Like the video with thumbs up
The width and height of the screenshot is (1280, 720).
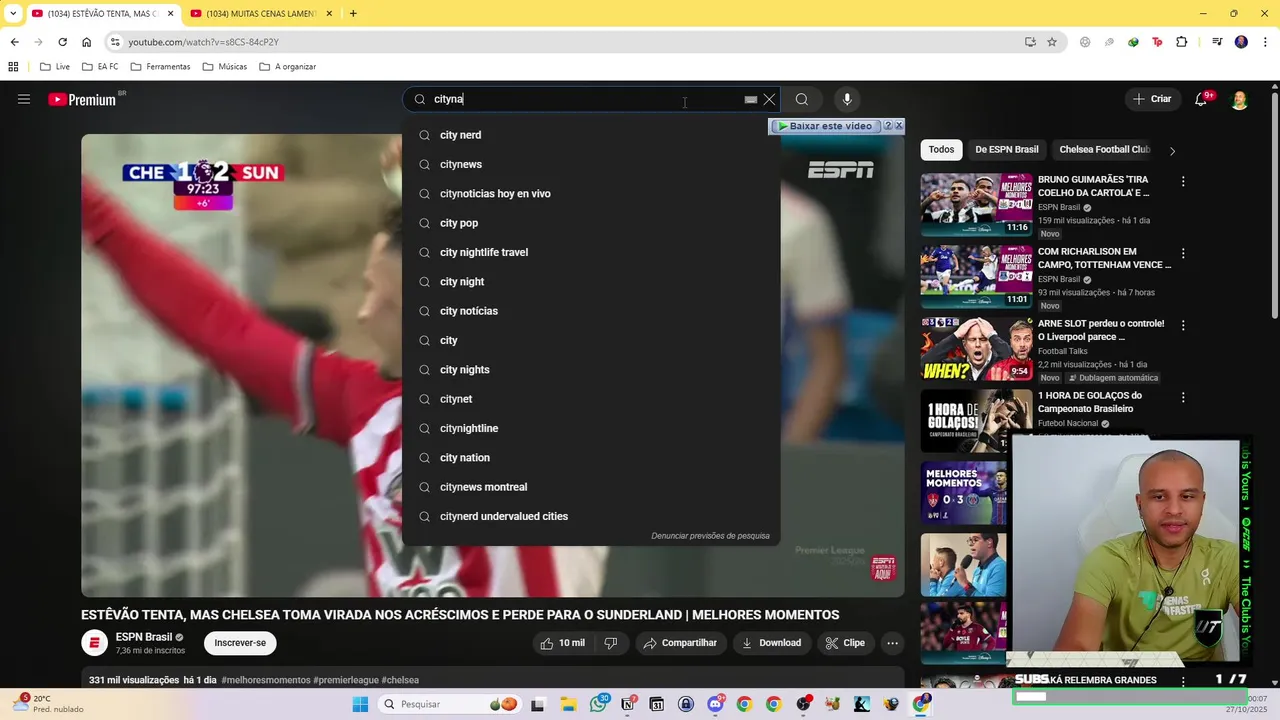pos(563,643)
